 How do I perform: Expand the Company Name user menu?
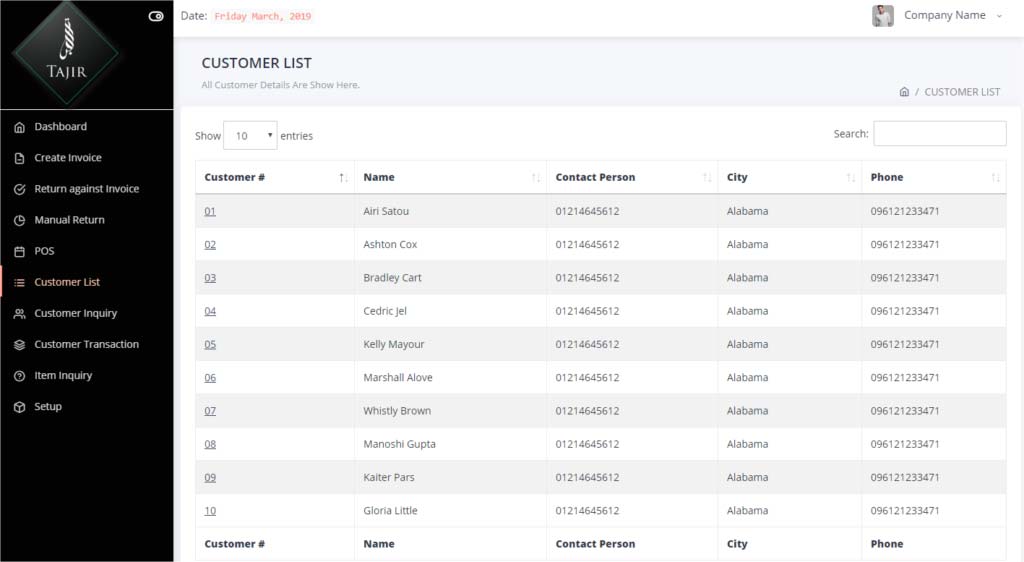tap(953, 15)
